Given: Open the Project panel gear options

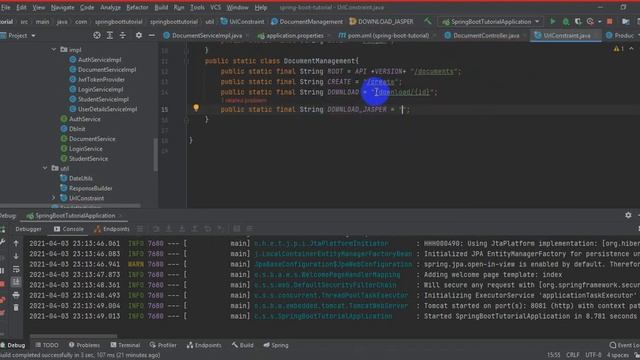Looking at the screenshot, I should click(x=139, y=36).
